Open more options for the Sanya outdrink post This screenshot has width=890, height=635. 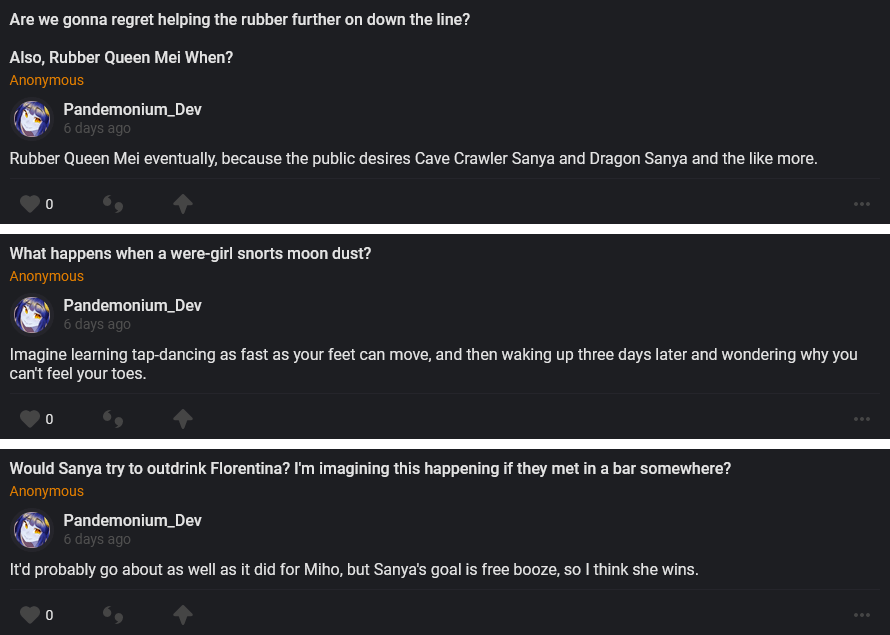(862, 614)
